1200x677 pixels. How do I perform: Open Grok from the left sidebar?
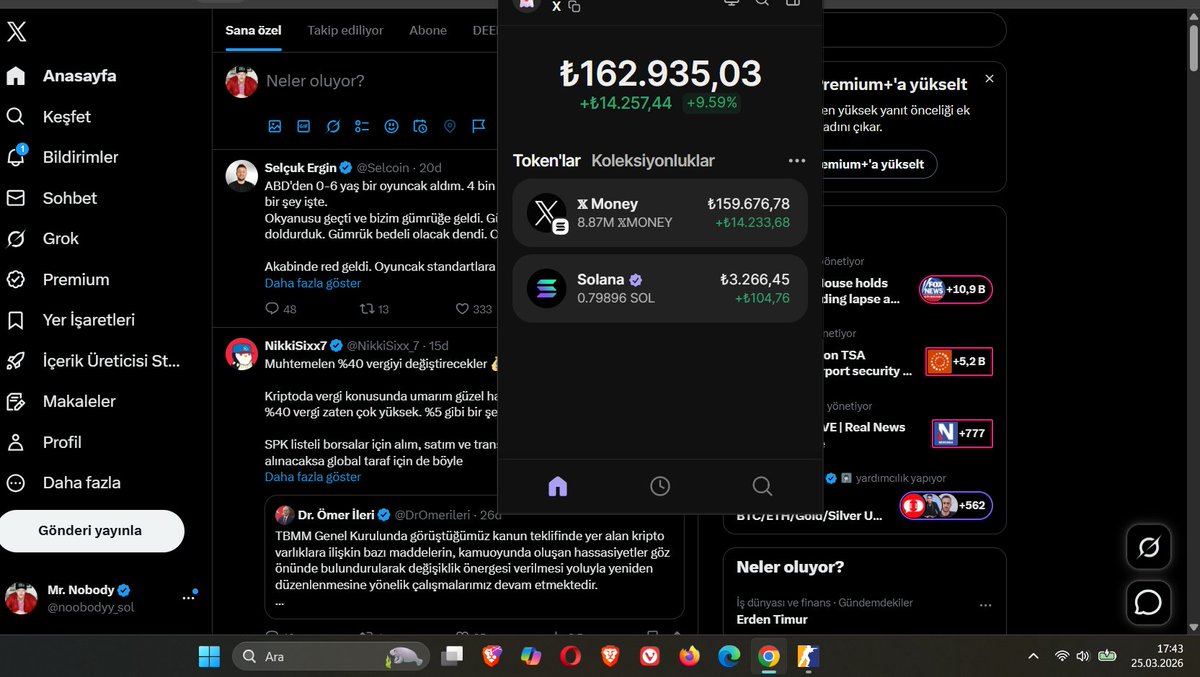point(60,238)
